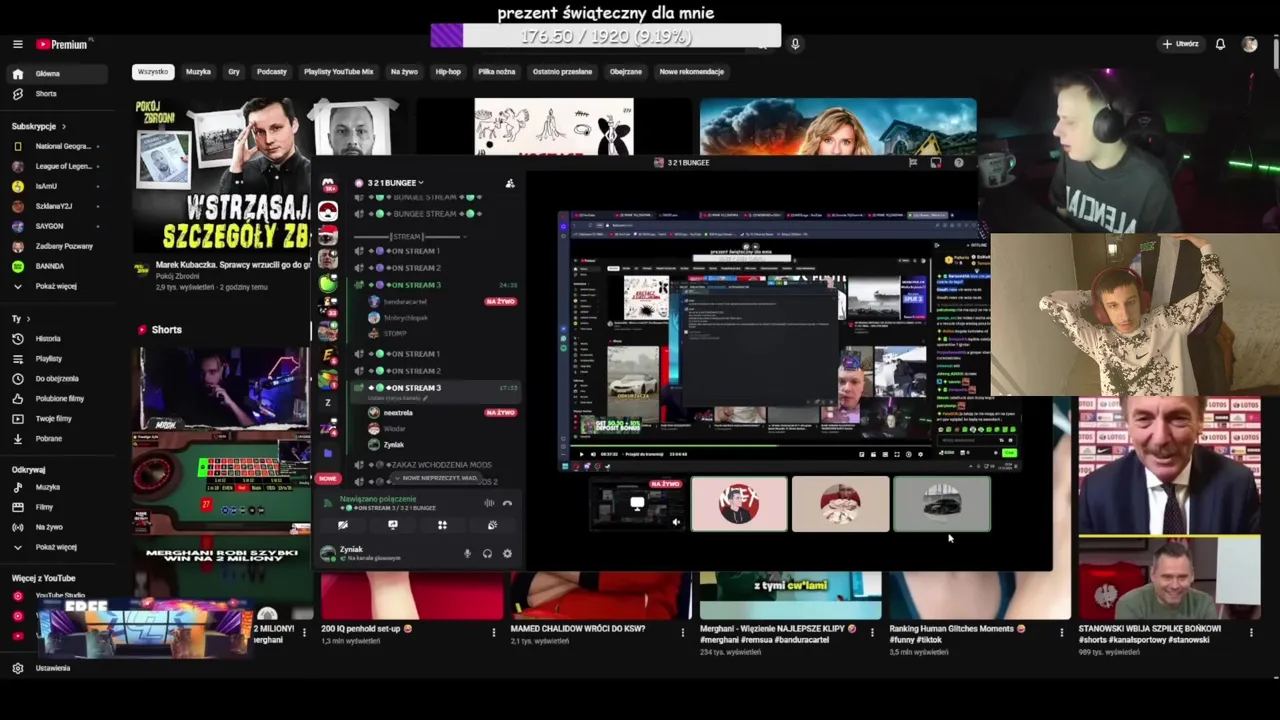This screenshot has height=720, width=1280.
Task: Open Shorts in YouTube sidebar
Action: pyautogui.click(x=55, y=94)
